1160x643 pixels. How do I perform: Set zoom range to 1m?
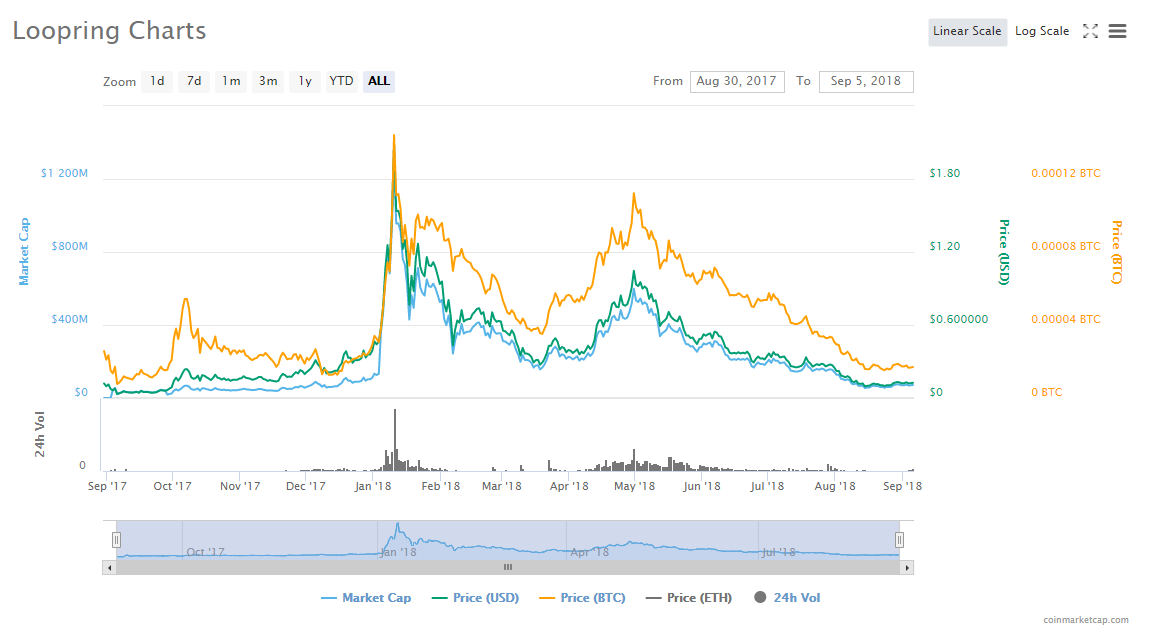click(231, 81)
